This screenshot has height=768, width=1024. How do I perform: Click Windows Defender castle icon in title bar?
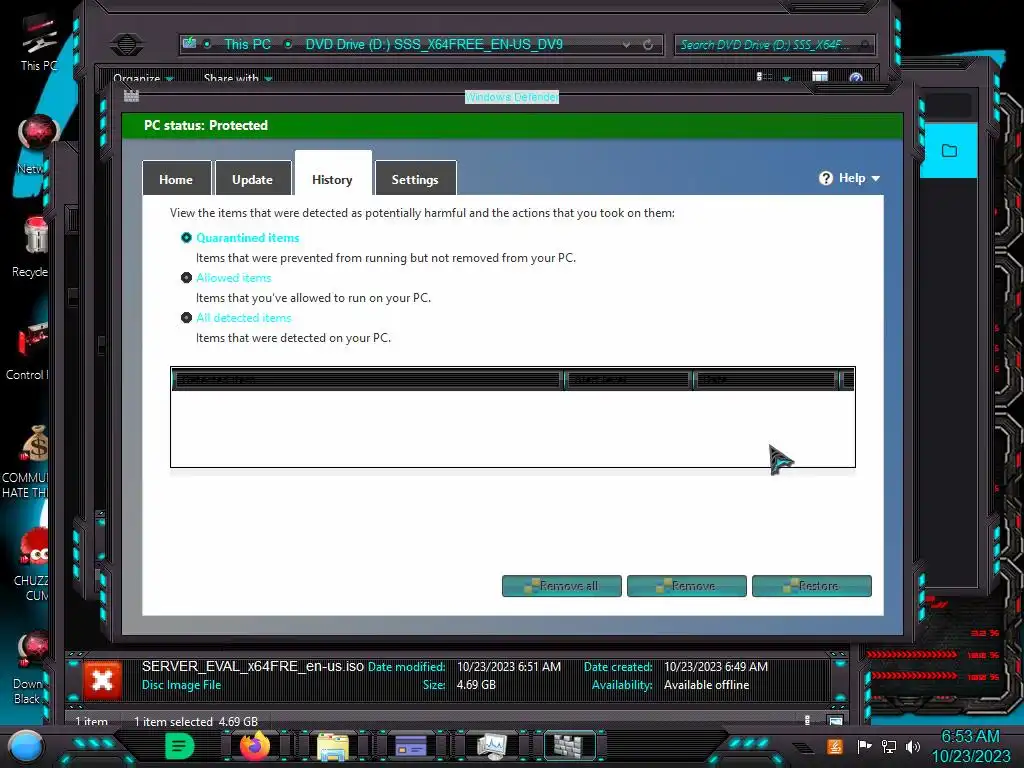click(131, 97)
